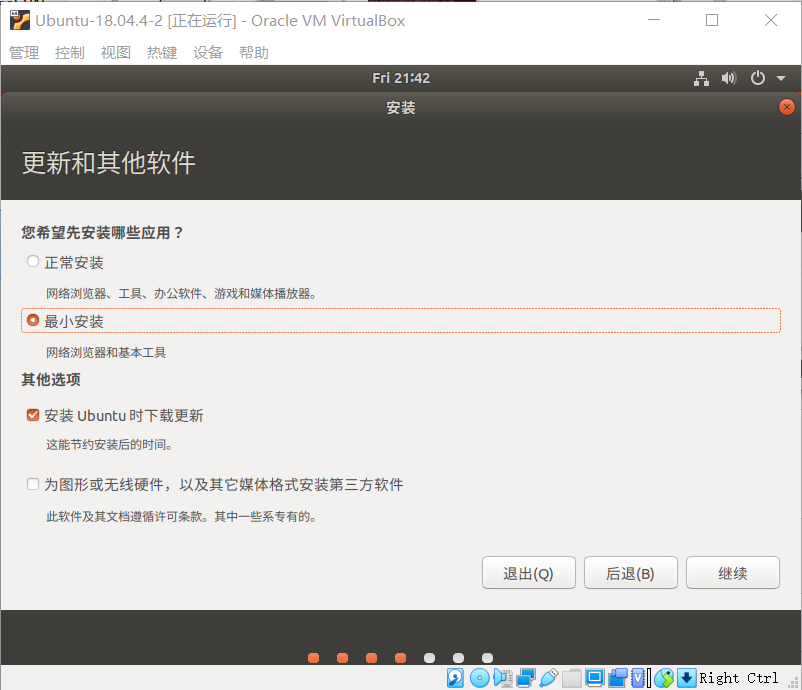The image size is (802, 690).
Task: Click the power icon in Ubuntu top bar
Action: (758, 78)
